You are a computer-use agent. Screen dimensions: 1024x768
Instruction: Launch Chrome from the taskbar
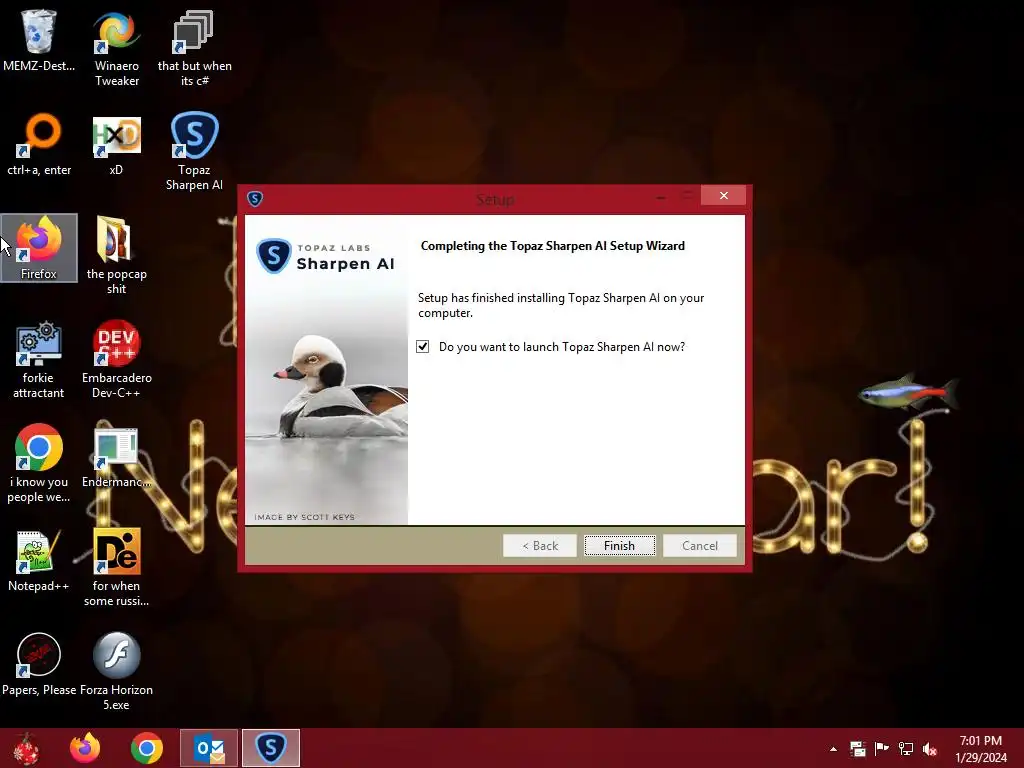pos(146,748)
